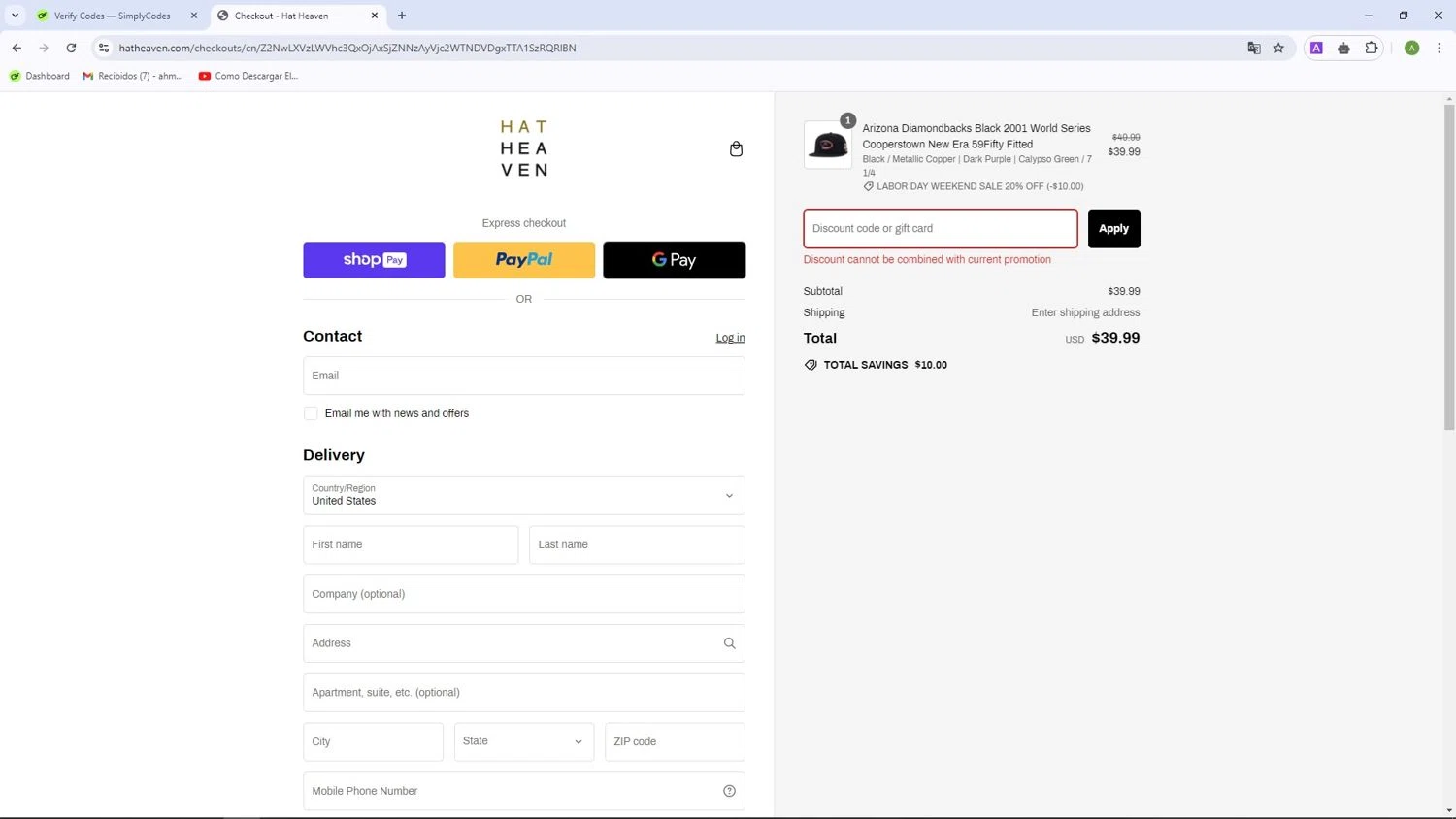Open the Country/Region dropdown
The height and width of the screenshot is (819, 1456).
524,496
